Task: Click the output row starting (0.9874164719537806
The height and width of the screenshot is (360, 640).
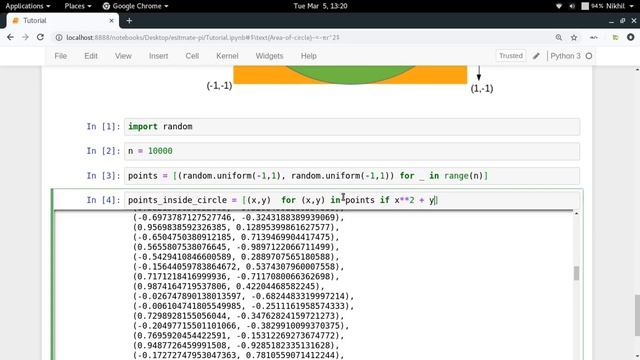Action: (229, 286)
